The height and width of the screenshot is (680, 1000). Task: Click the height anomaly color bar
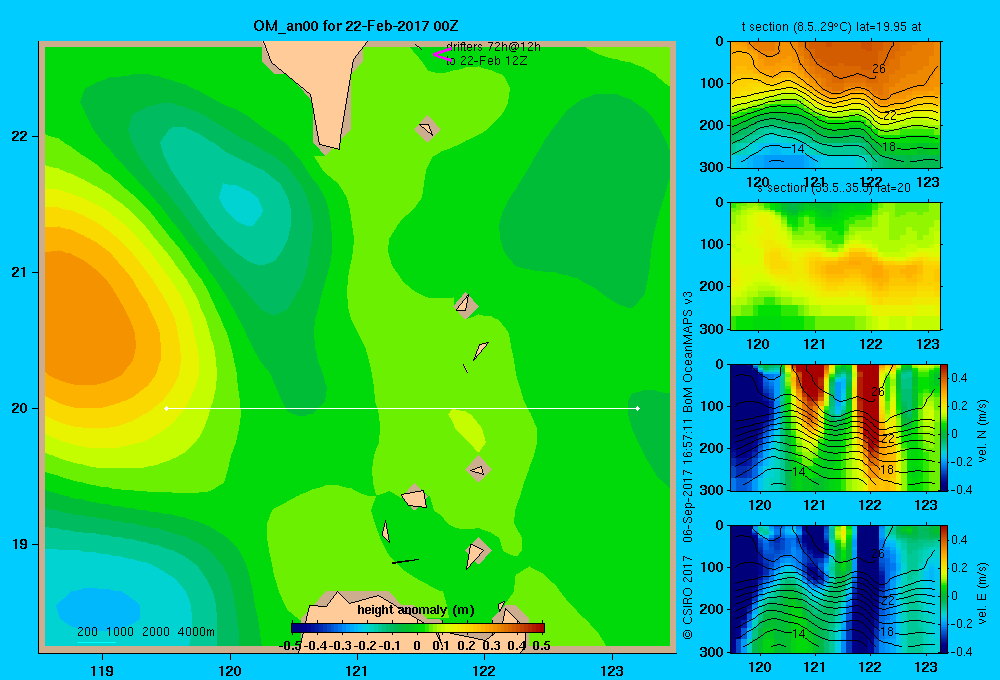[418, 628]
